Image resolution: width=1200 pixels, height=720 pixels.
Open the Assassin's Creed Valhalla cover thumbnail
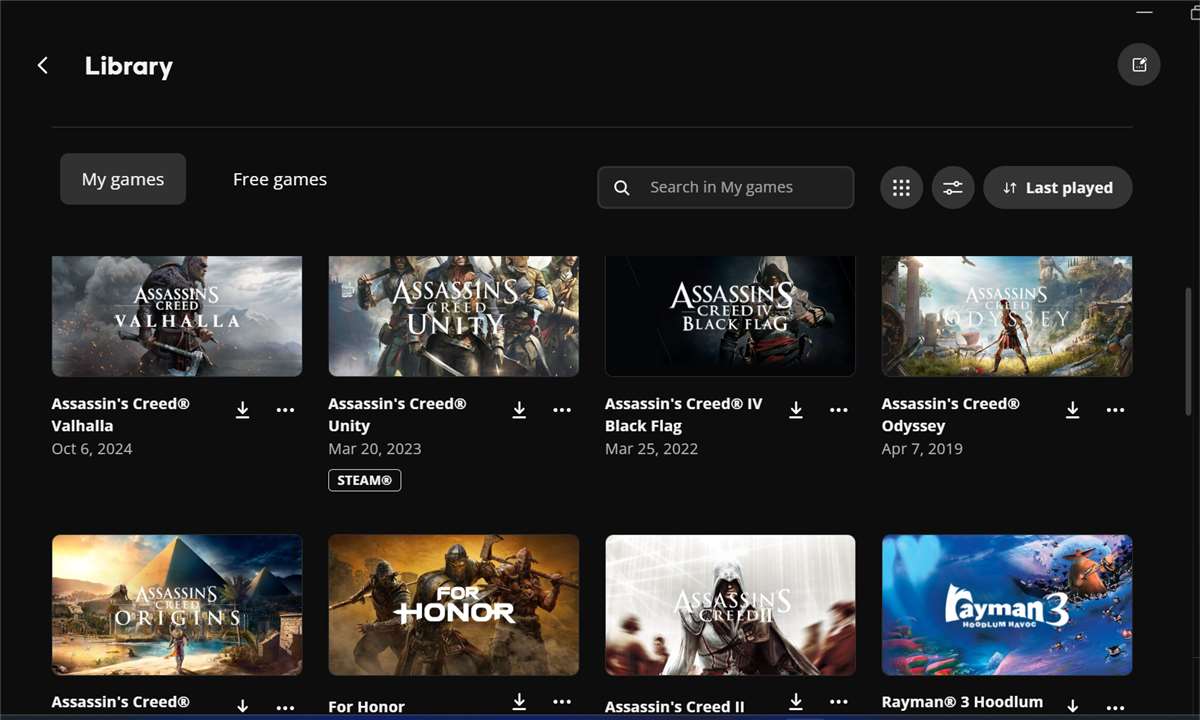pyautogui.click(x=177, y=316)
